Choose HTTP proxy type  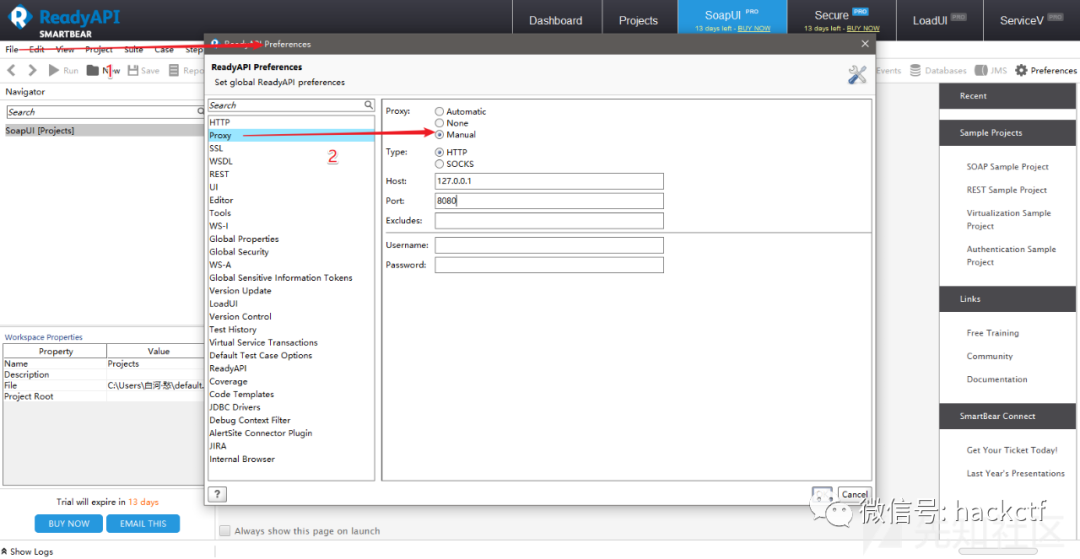coord(439,152)
